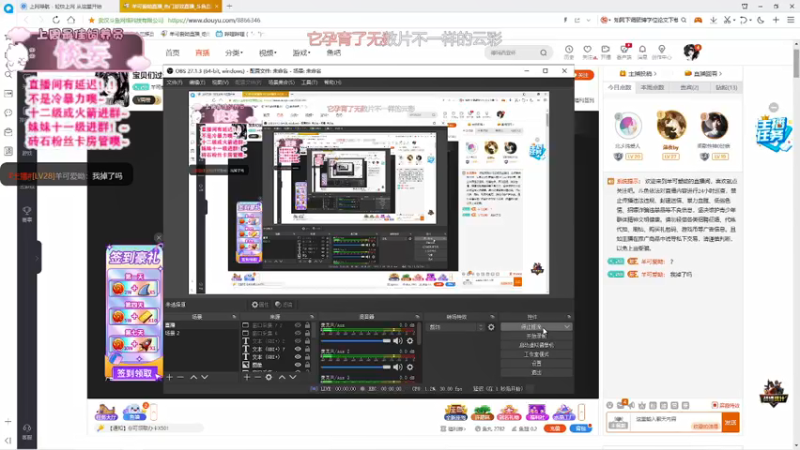Open settings gear of first mixer channel

point(410,340)
